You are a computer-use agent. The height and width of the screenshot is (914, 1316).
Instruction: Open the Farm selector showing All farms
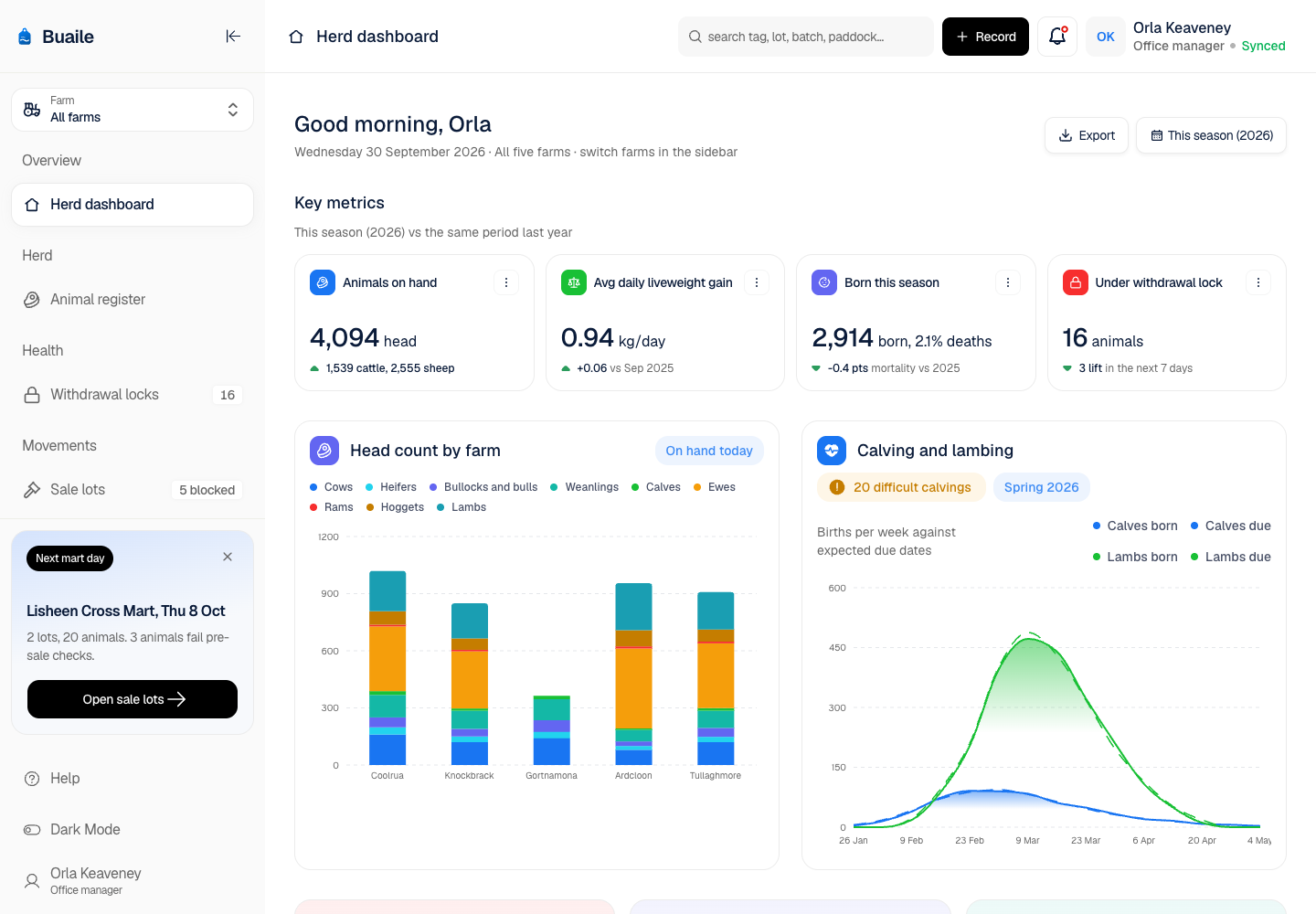pyautogui.click(x=133, y=110)
